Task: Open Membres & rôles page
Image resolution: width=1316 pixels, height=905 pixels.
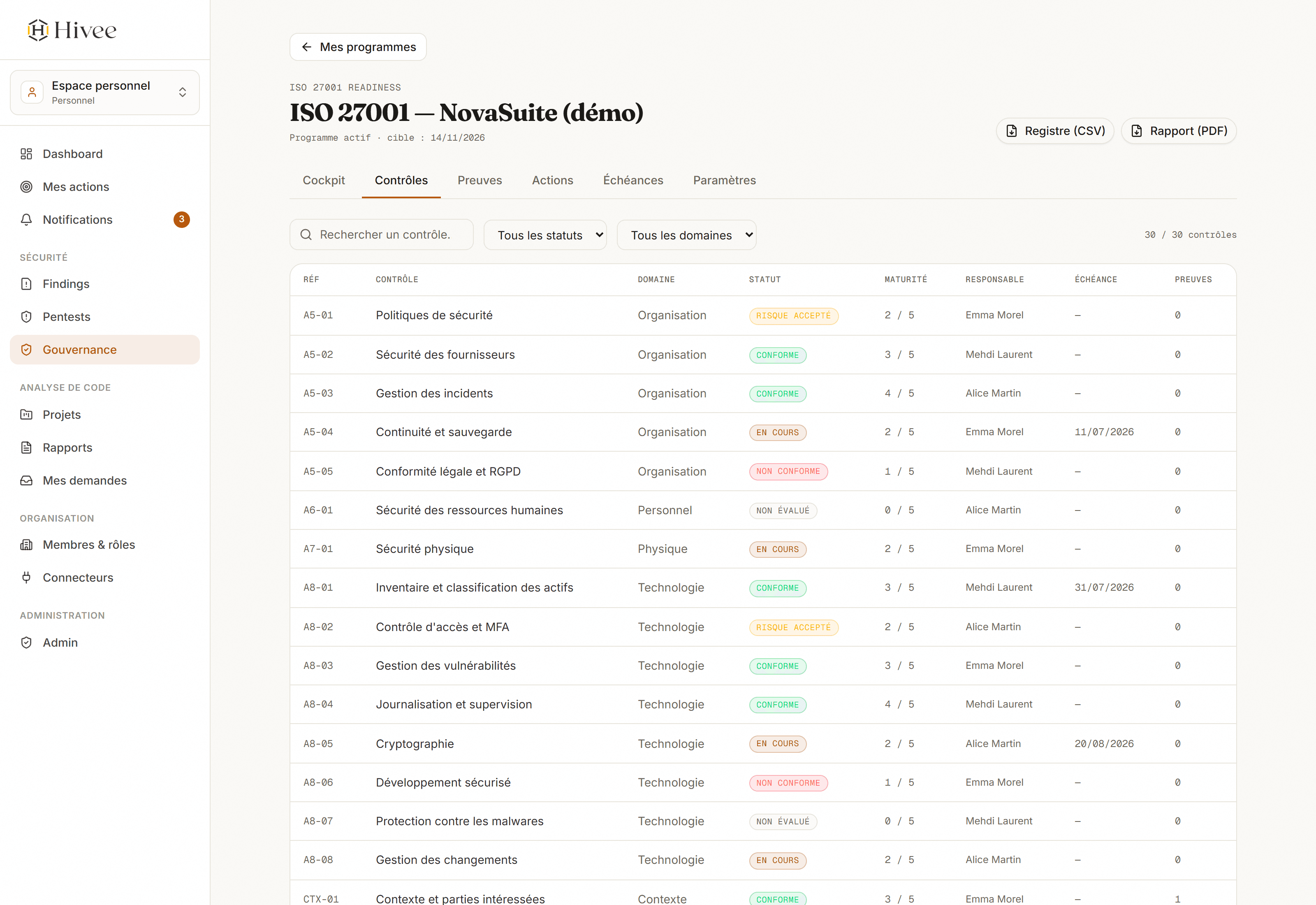Action: [105, 544]
